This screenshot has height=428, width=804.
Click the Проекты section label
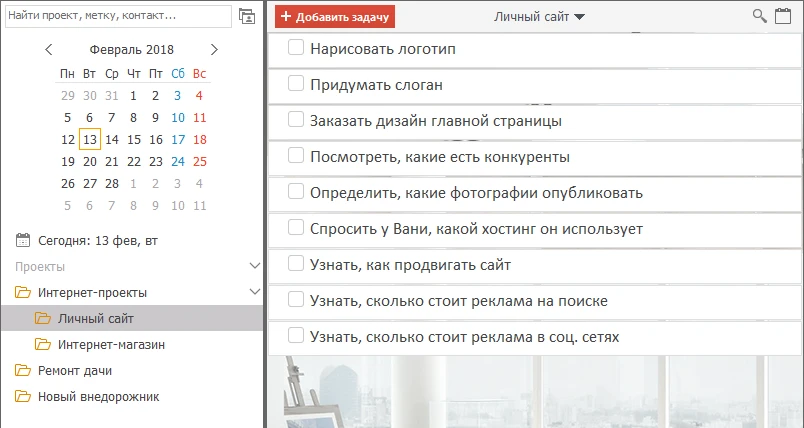coord(40,267)
